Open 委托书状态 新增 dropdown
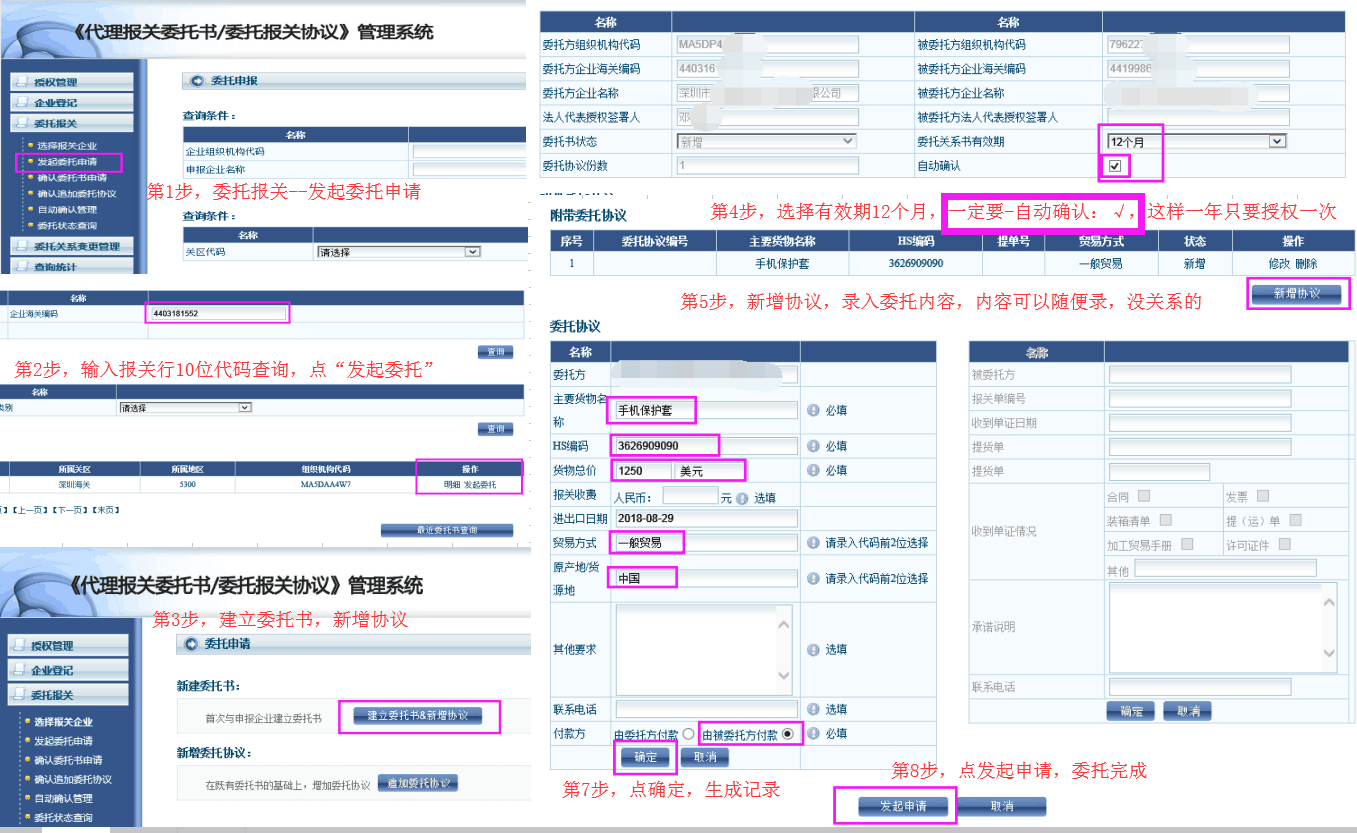The height and width of the screenshot is (833, 1357). click(766, 141)
